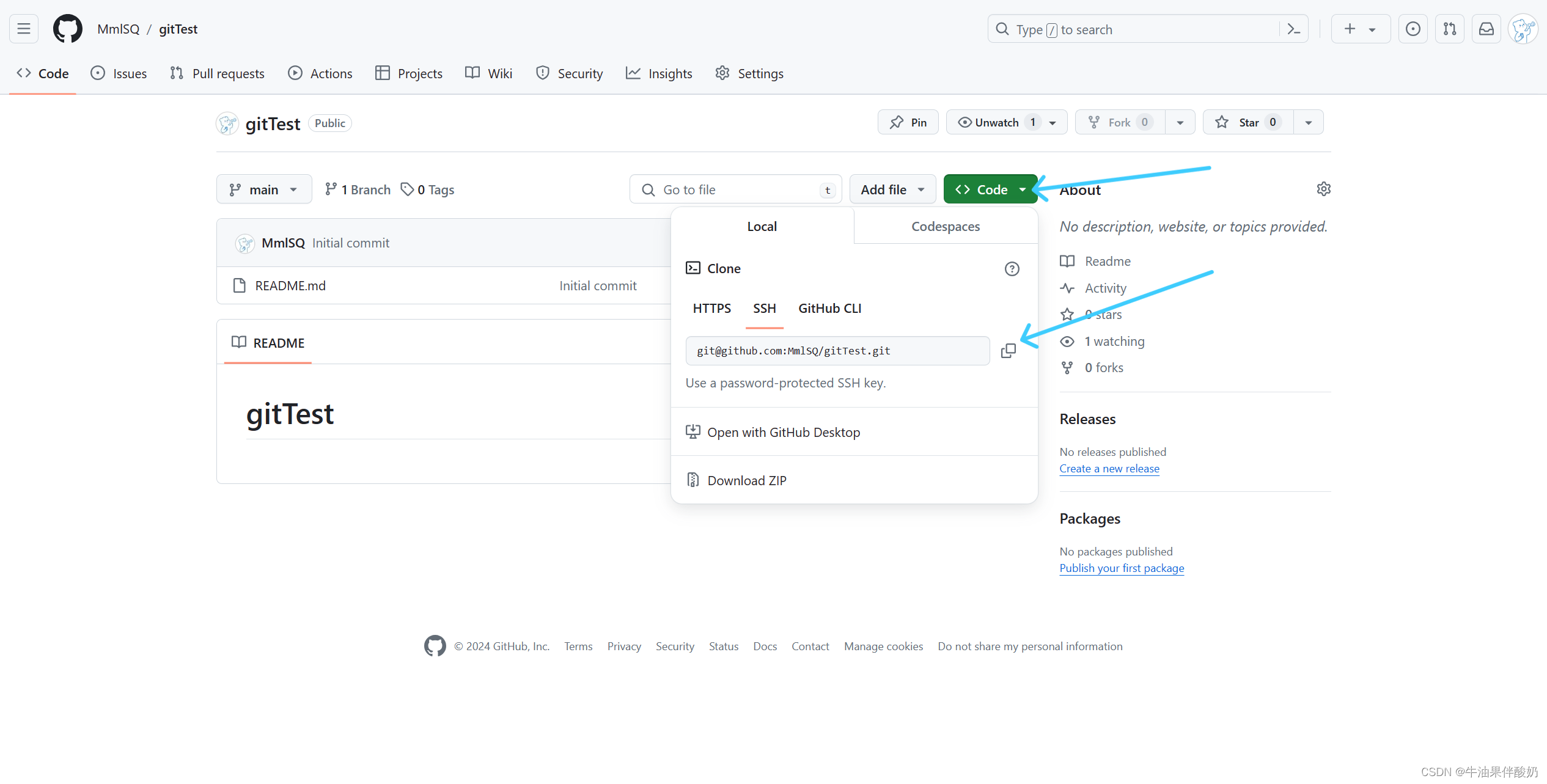Click the Clone help question mark icon
This screenshot has width=1547, height=784.
click(x=1012, y=269)
